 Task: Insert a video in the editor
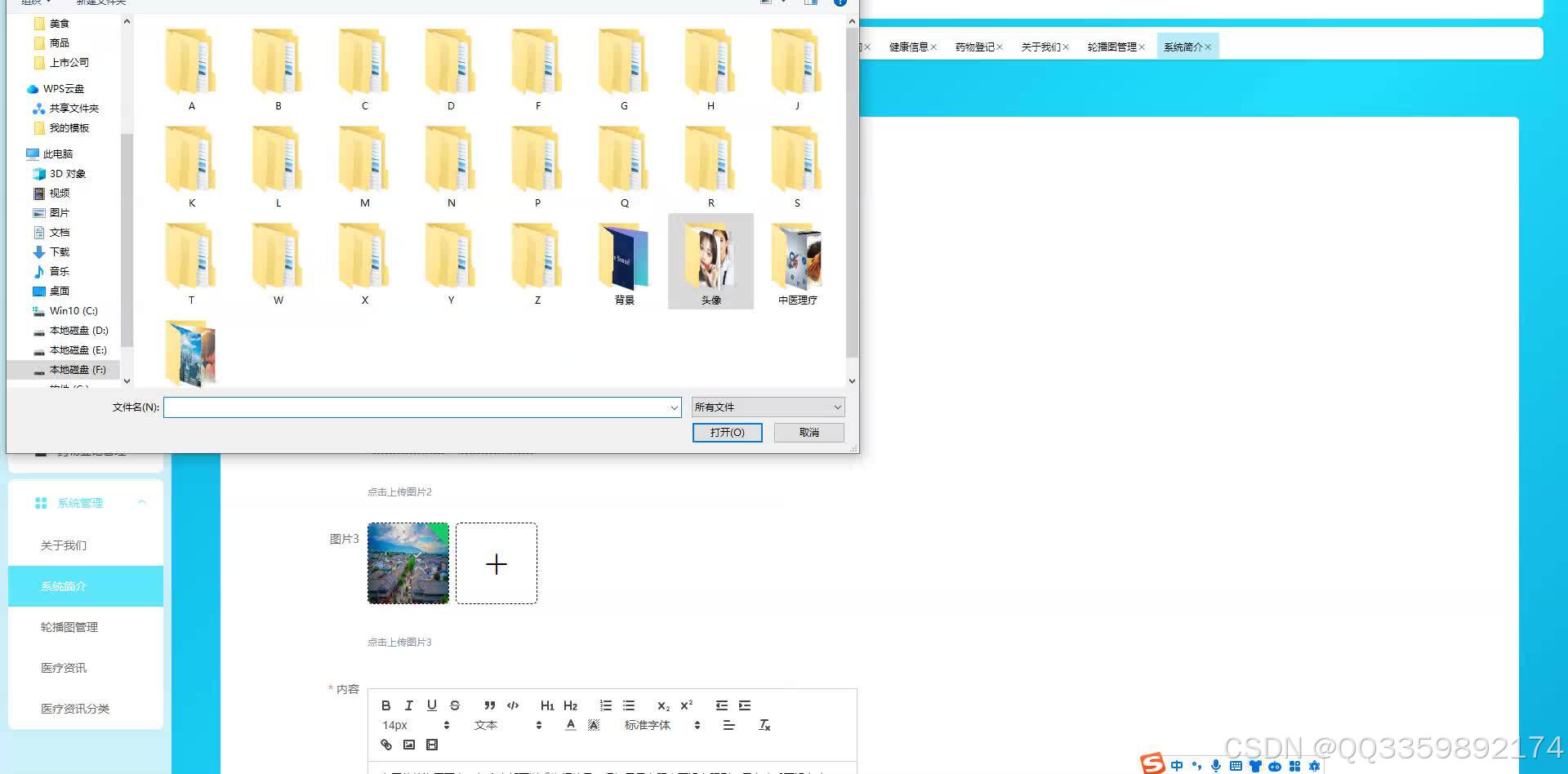pyautogui.click(x=432, y=745)
